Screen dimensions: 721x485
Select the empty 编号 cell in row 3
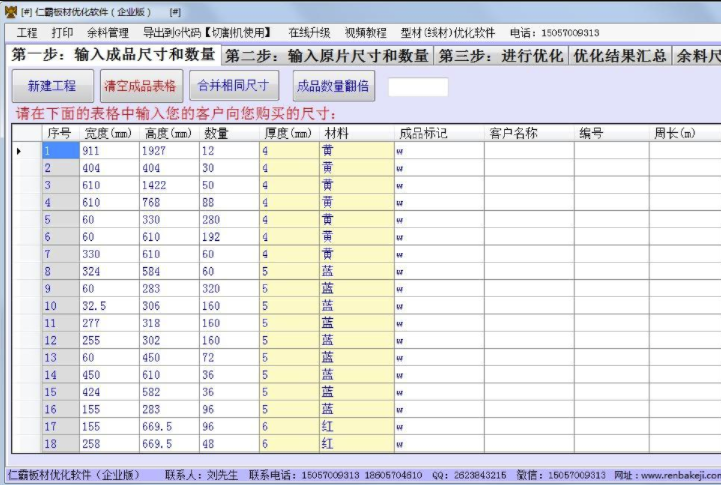tap(612, 185)
